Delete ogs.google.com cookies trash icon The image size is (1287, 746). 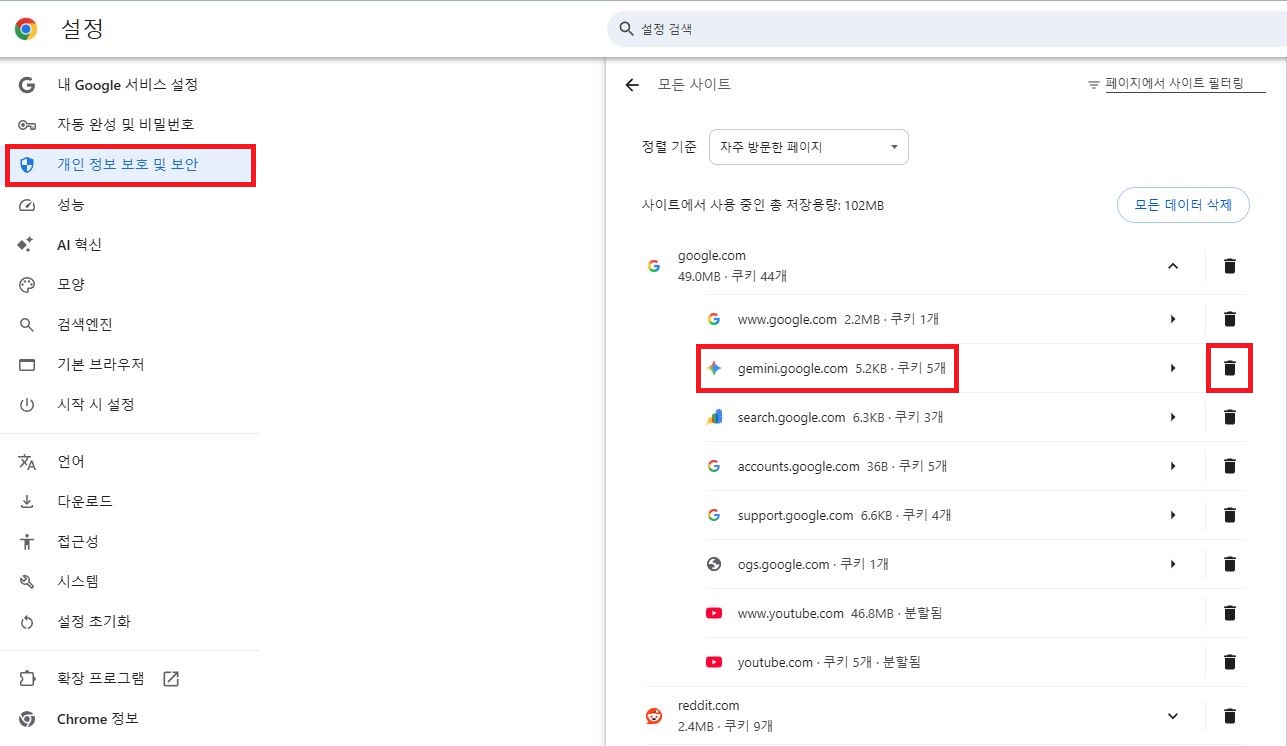[x=1230, y=564]
